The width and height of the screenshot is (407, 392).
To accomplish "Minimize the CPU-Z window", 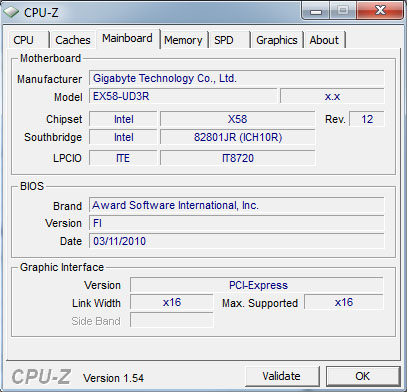I will coord(315,11).
